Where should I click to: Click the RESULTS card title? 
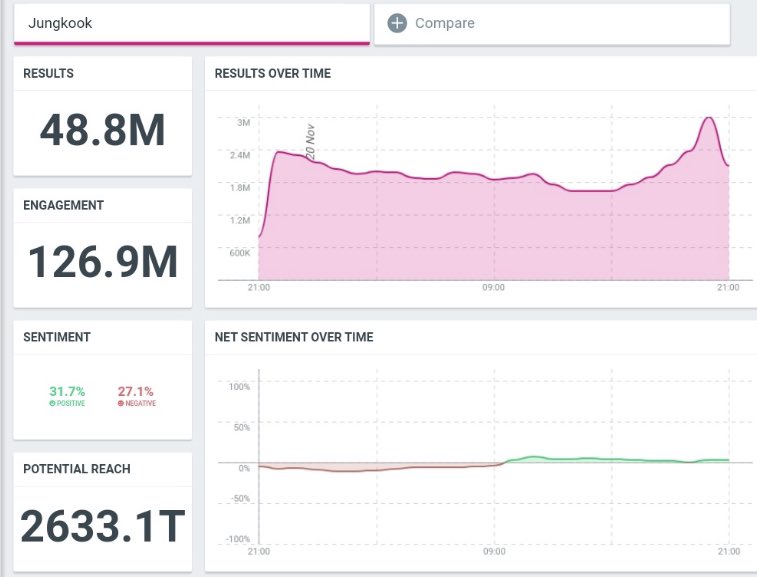[48, 73]
